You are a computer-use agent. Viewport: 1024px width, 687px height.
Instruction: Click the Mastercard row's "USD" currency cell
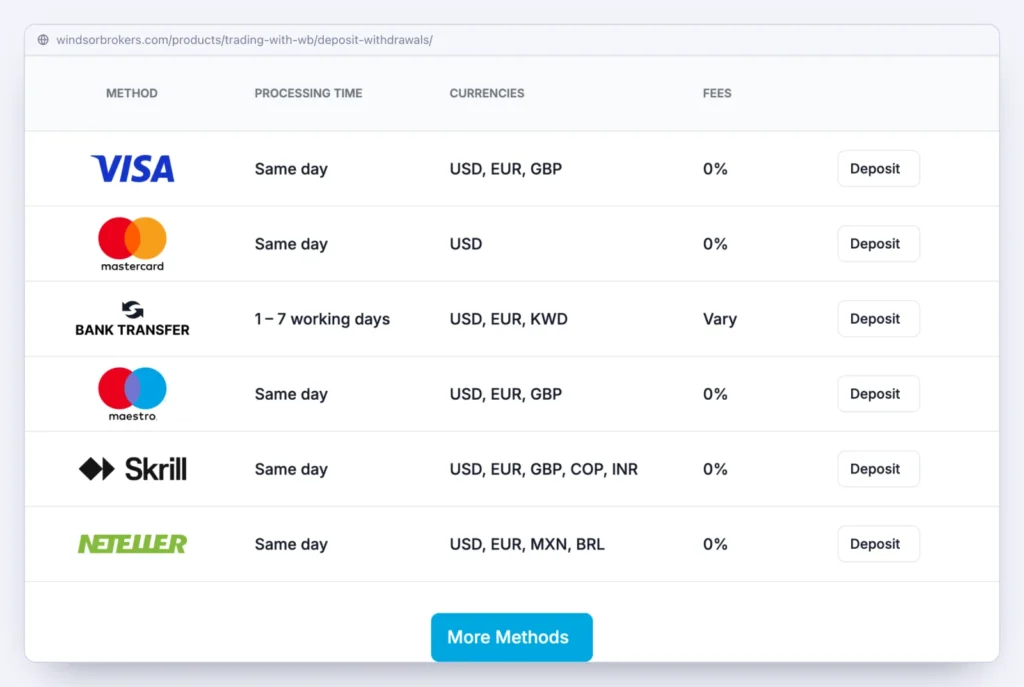466,244
